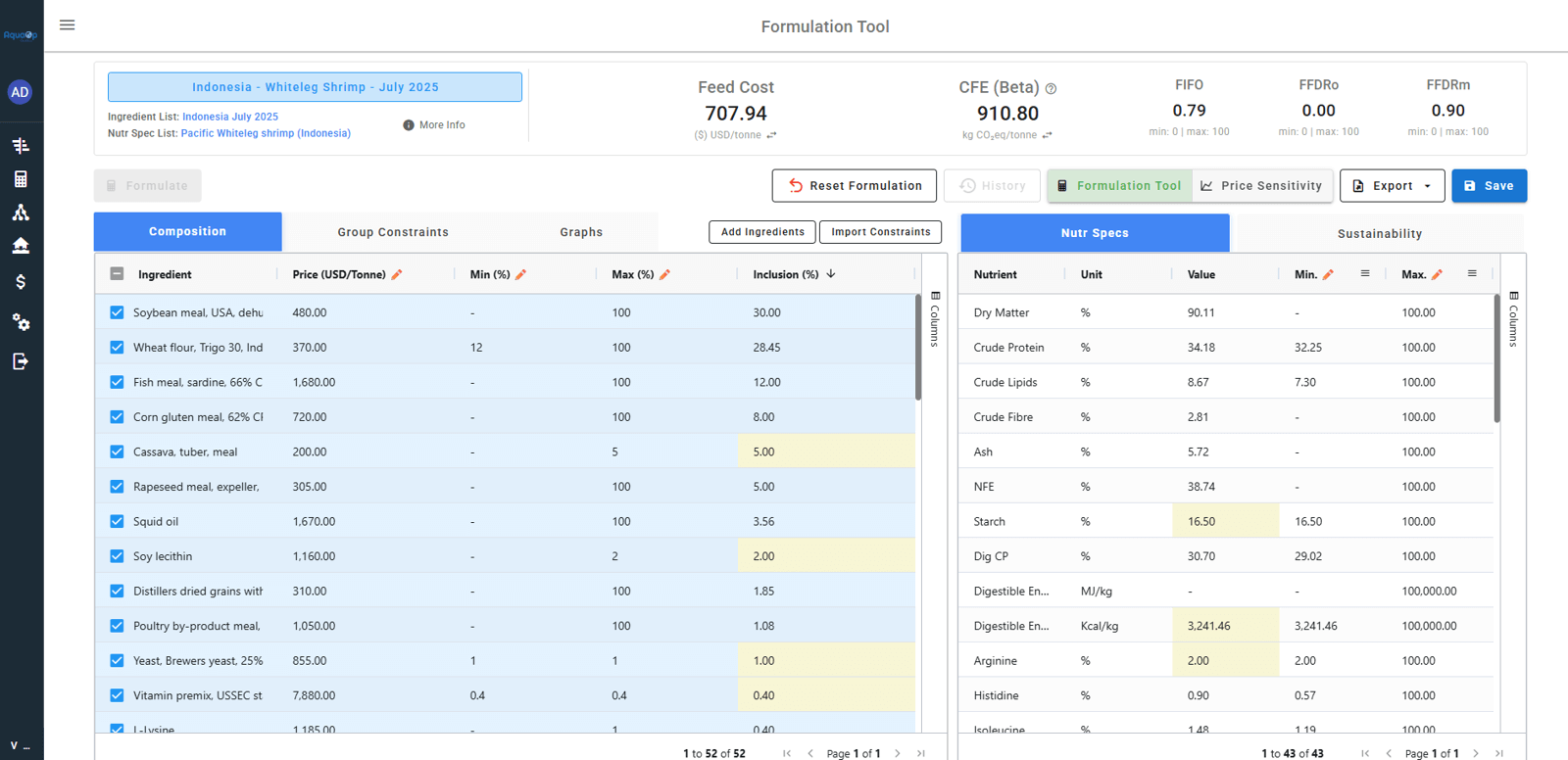1568x760 pixels.
Task: Edit nutrient Max. pencil icon
Action: 1437,274
